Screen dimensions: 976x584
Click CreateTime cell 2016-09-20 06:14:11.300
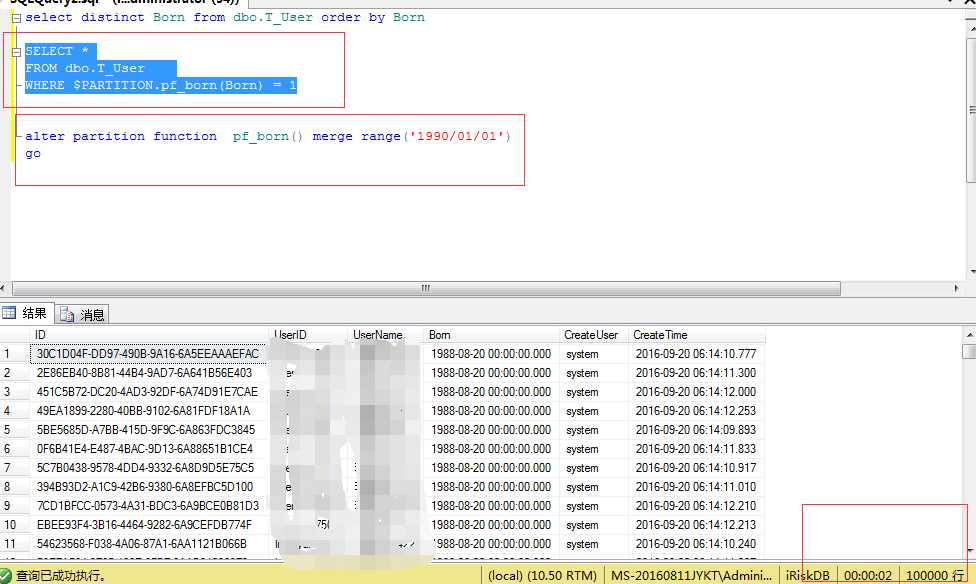697,373
